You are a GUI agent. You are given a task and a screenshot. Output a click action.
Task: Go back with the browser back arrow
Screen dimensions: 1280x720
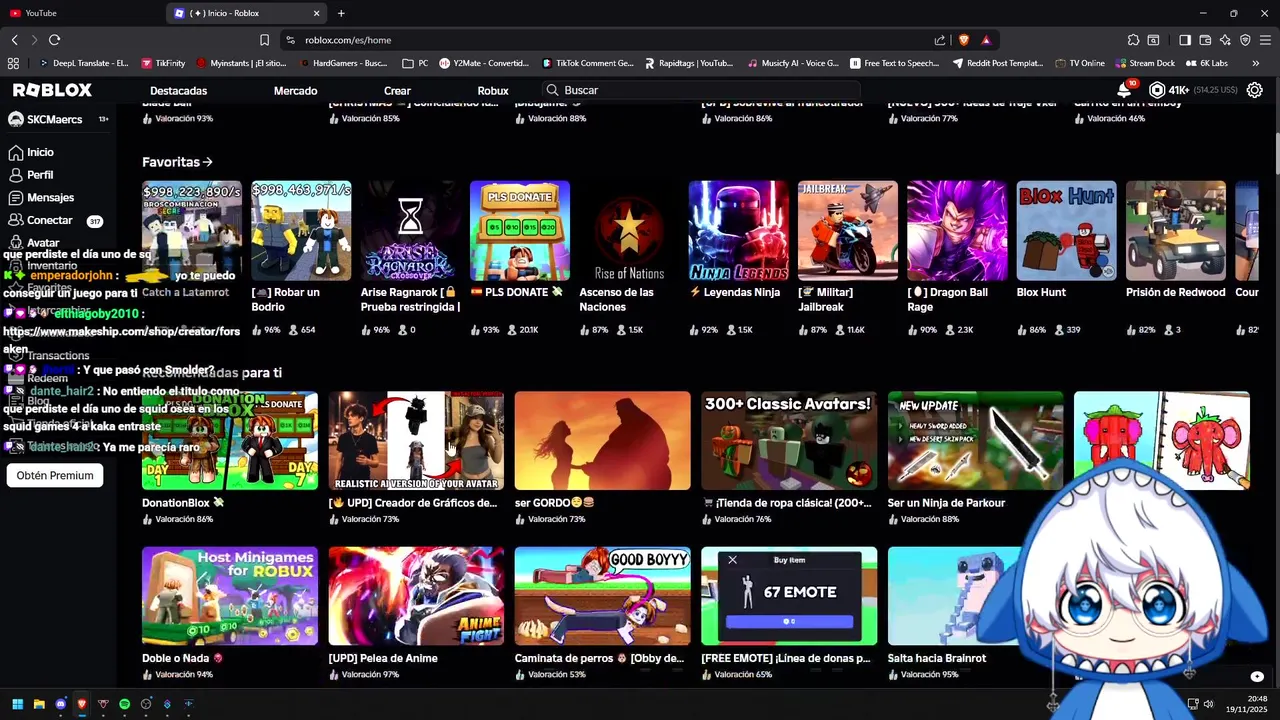(15, 40)
